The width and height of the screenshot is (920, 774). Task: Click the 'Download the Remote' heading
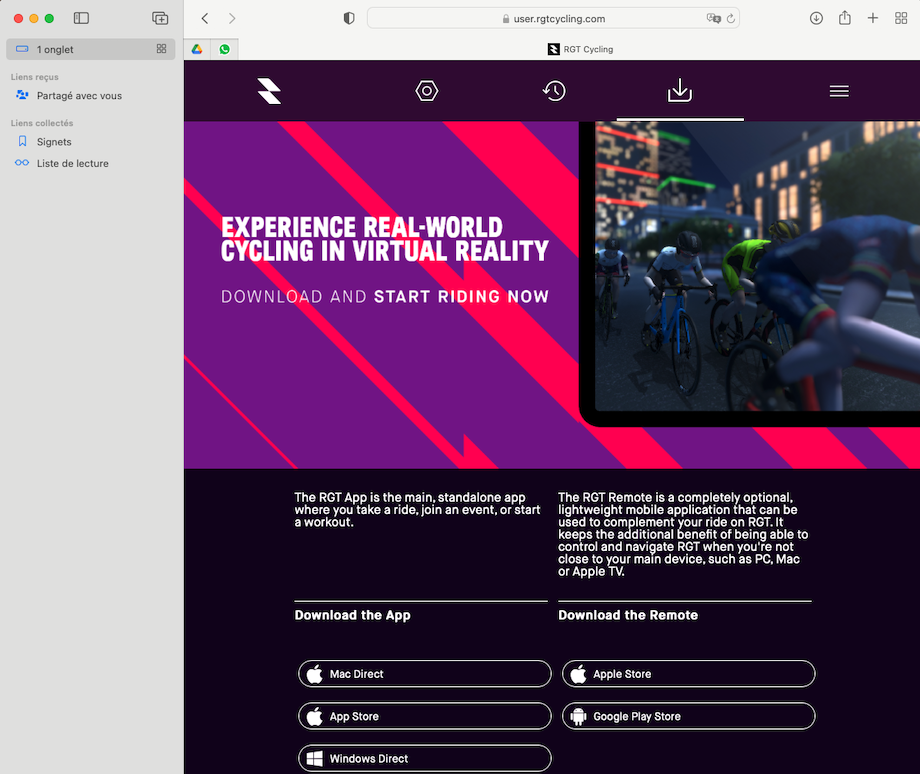628,615
